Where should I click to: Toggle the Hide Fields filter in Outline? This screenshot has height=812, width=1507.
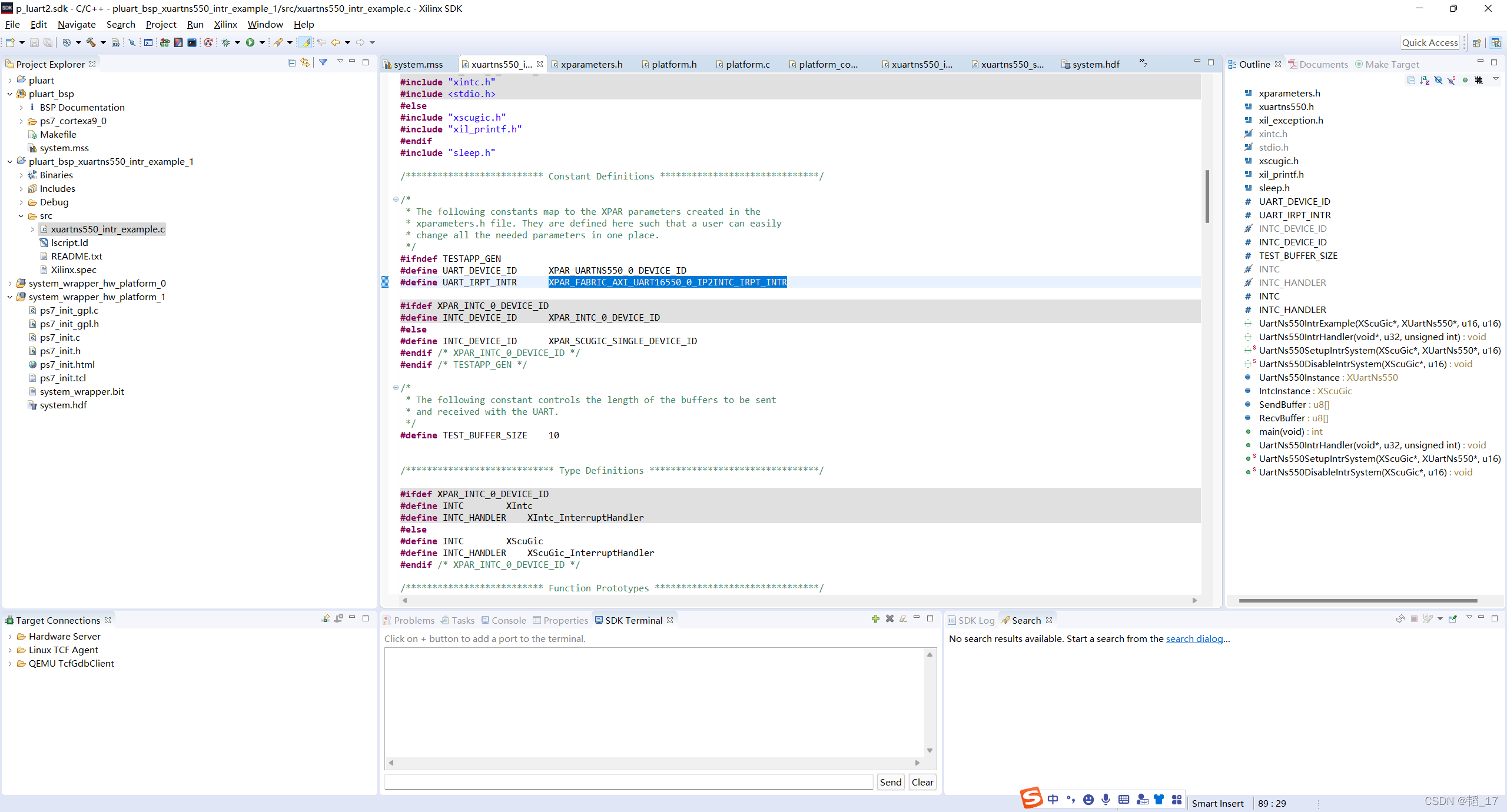click(1438, 80)
